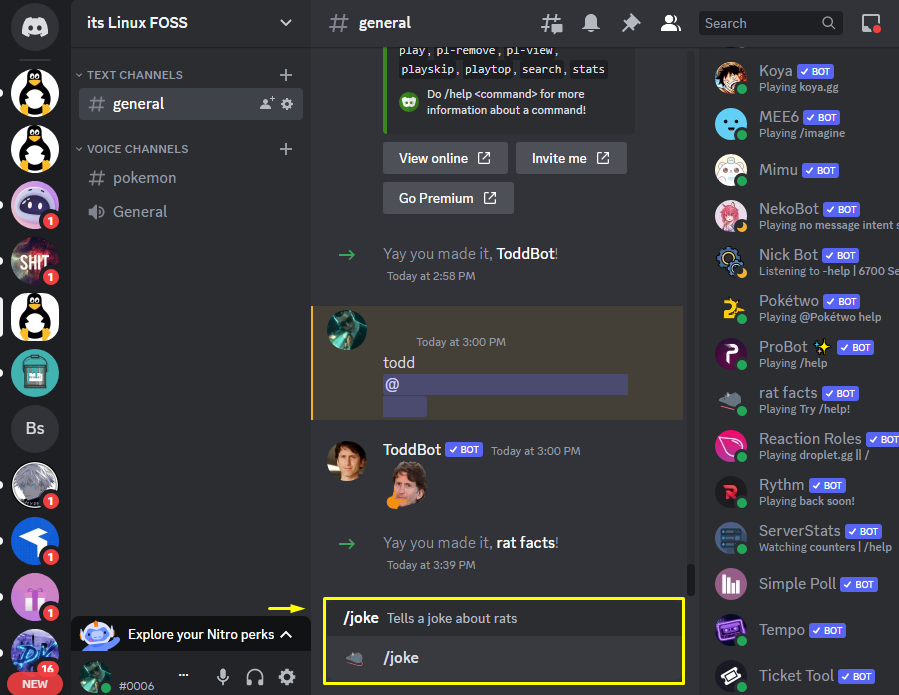Image resolution: width=899 pixels, height=695 pixels.
Task: Open the white-haired anime avatar server
Action: pos(35,485)
